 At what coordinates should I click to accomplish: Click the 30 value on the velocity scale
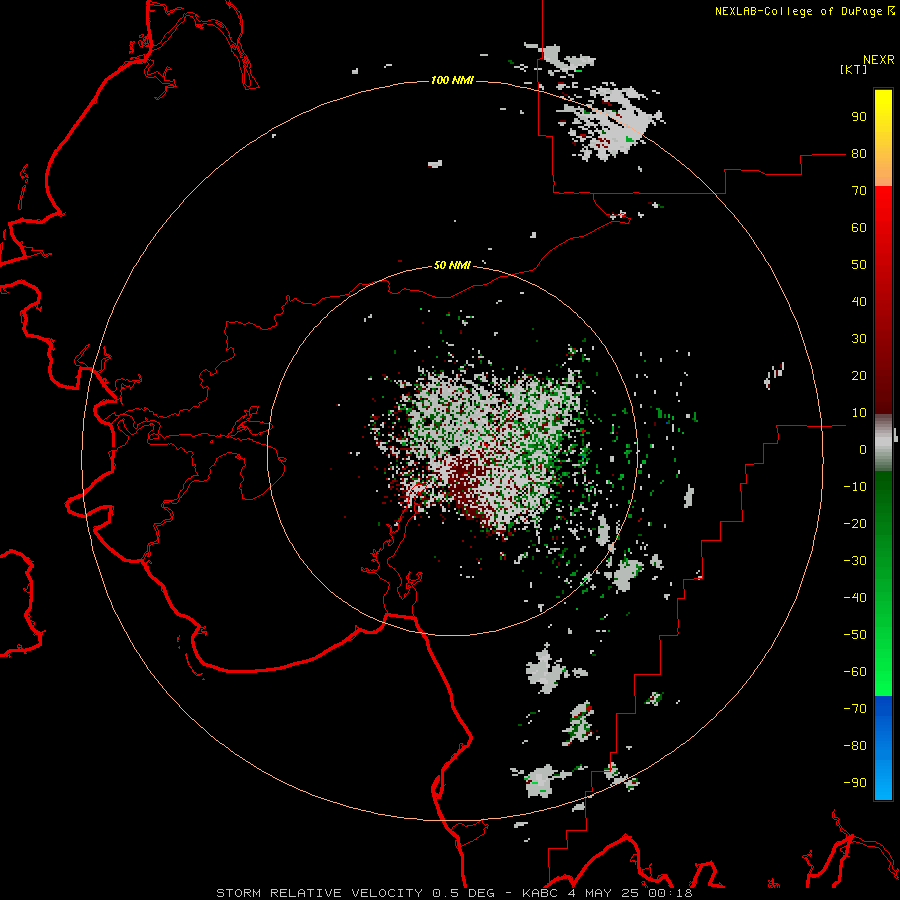pos(859,339)
